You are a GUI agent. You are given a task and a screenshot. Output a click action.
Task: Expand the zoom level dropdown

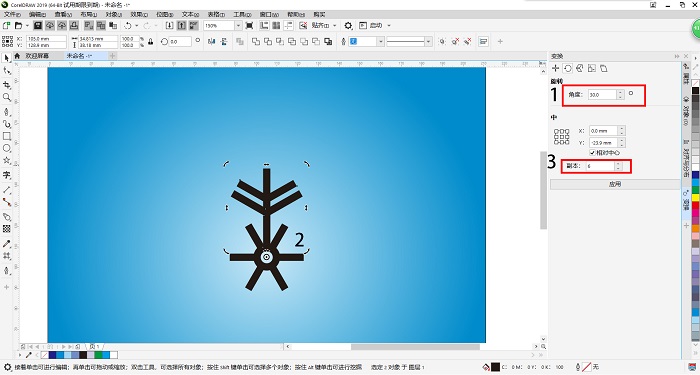click(238, 26)
